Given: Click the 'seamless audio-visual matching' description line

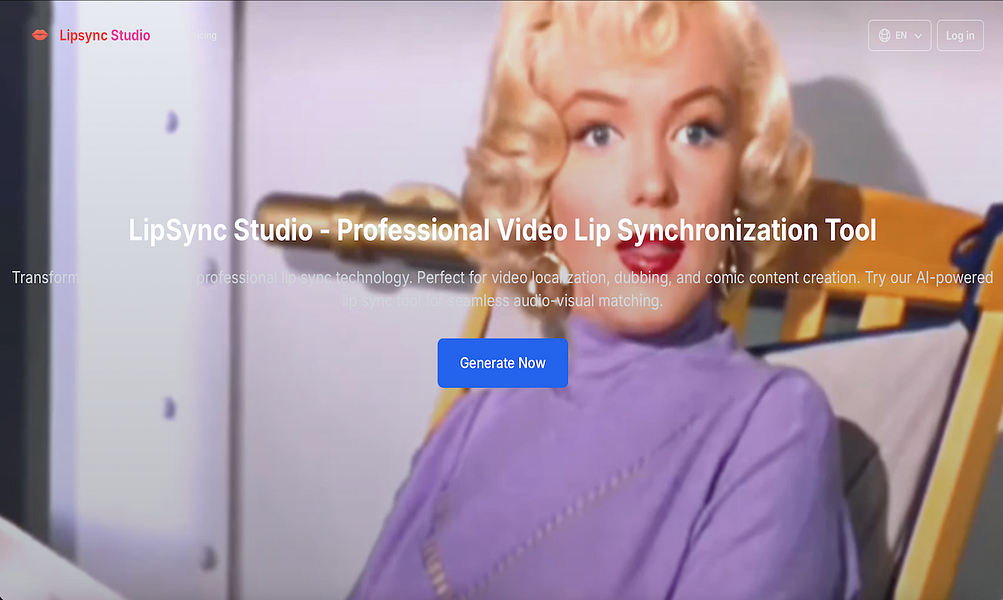Looking at the screenshot, I should tap(502, 300).
